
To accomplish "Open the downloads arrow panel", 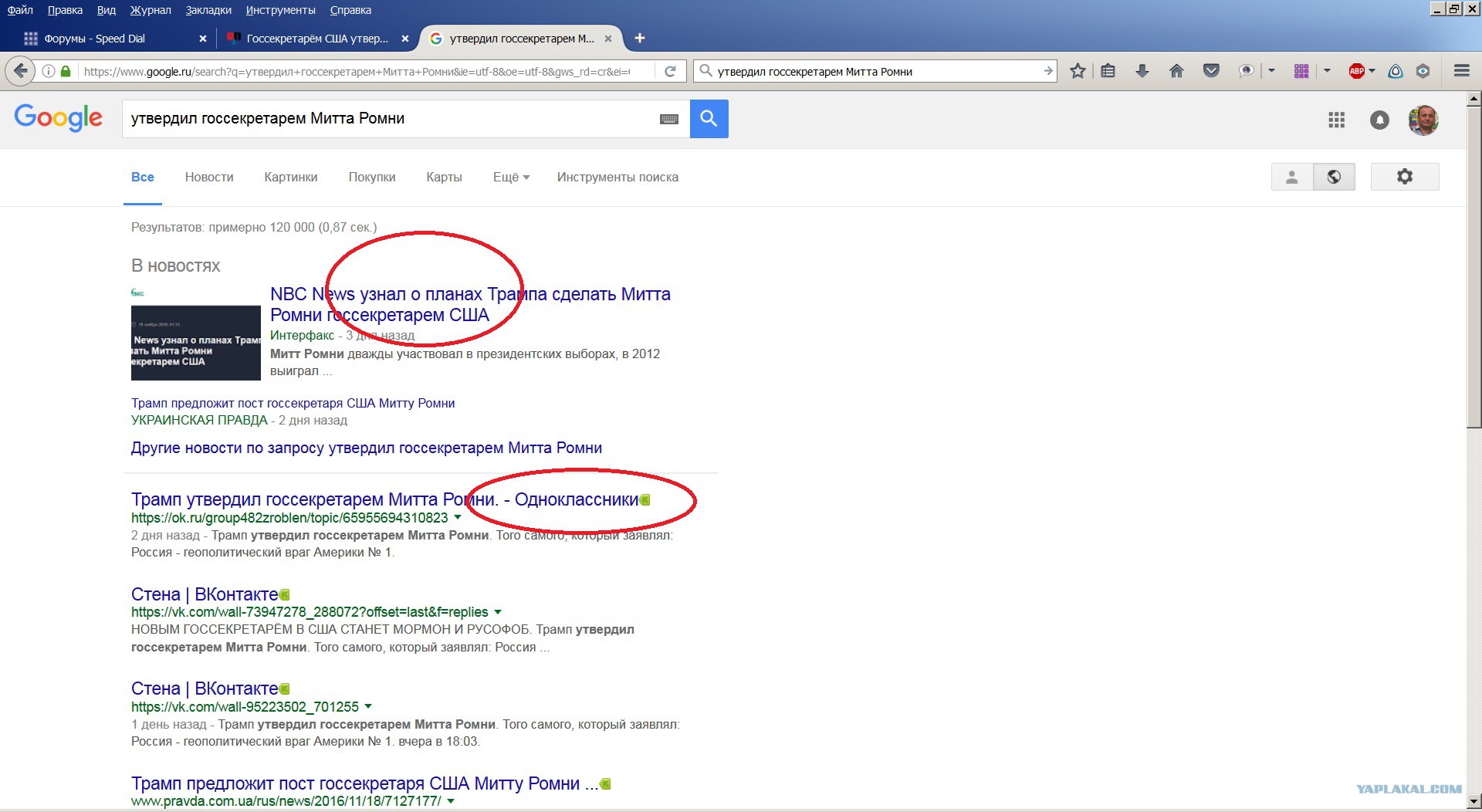I will pos(1142,71).
